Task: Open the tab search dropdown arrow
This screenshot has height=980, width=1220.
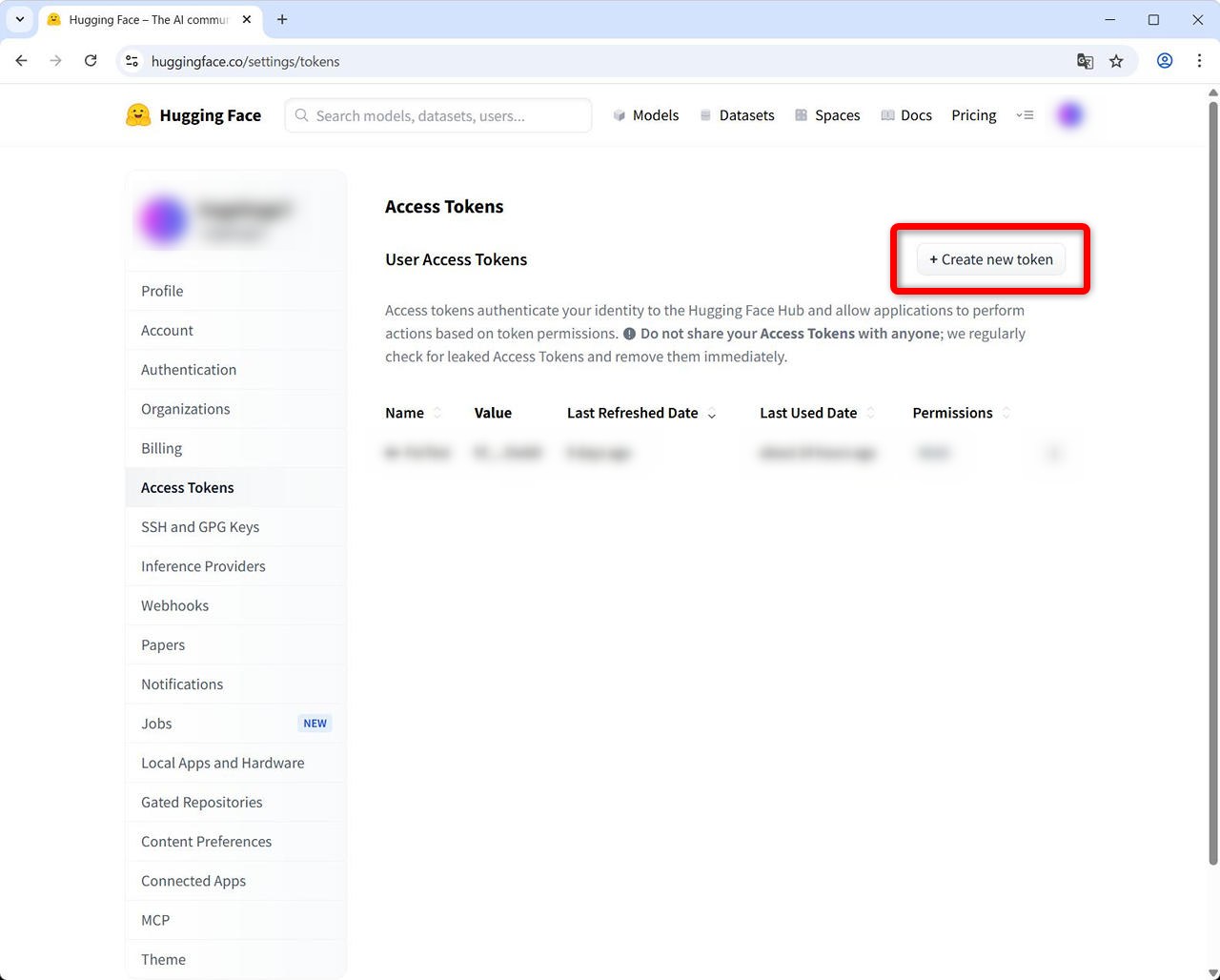Action: (x=19, y=19)
